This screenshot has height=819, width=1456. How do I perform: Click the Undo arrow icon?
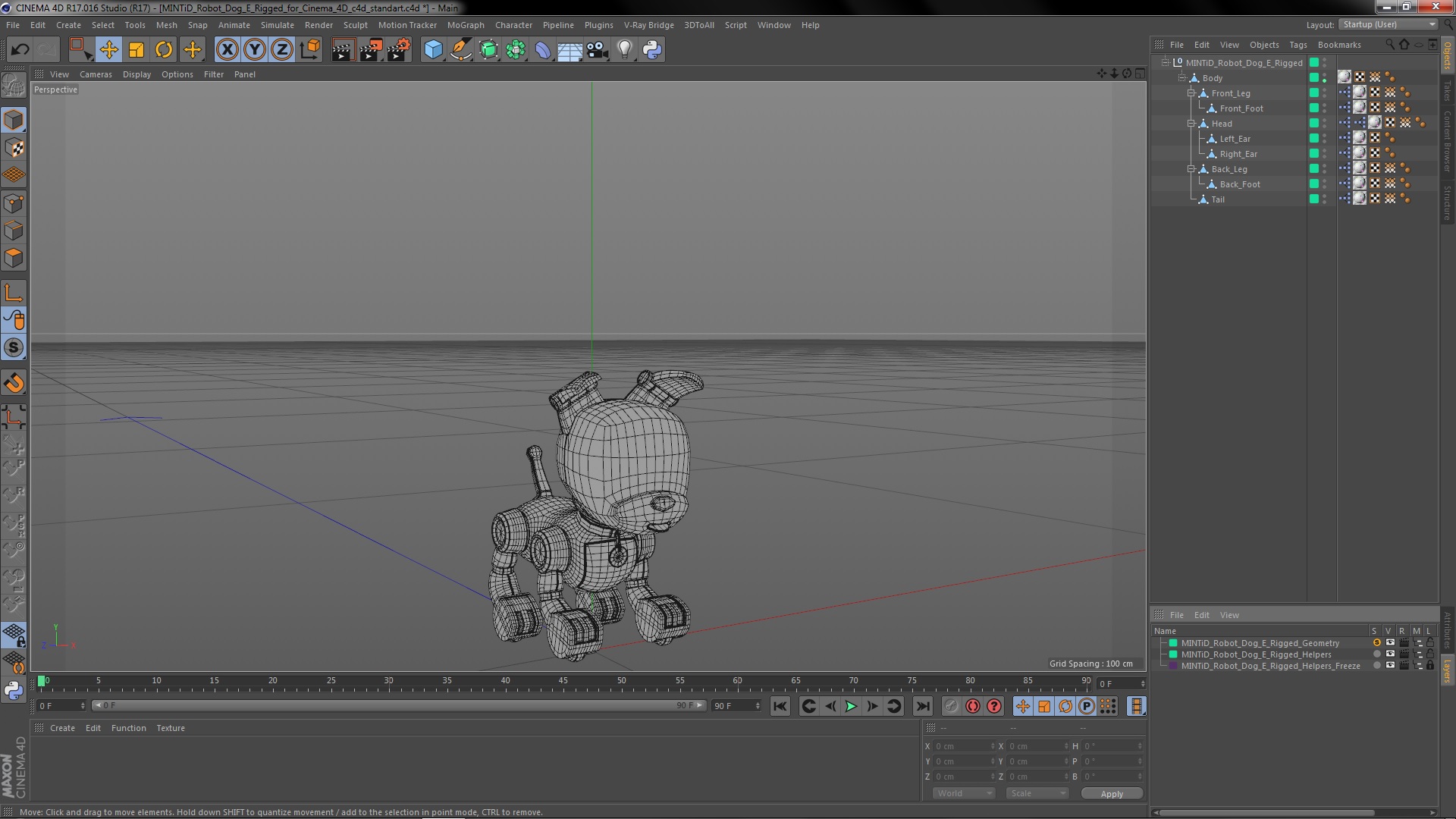tap(20, 50)
